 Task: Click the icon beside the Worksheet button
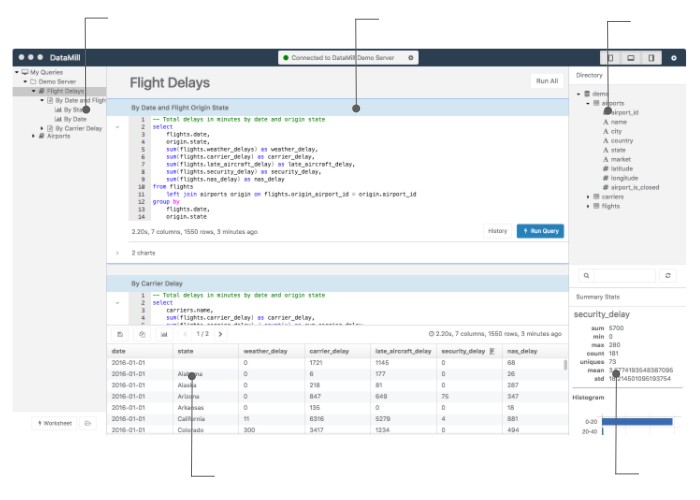tap(87, 423)
